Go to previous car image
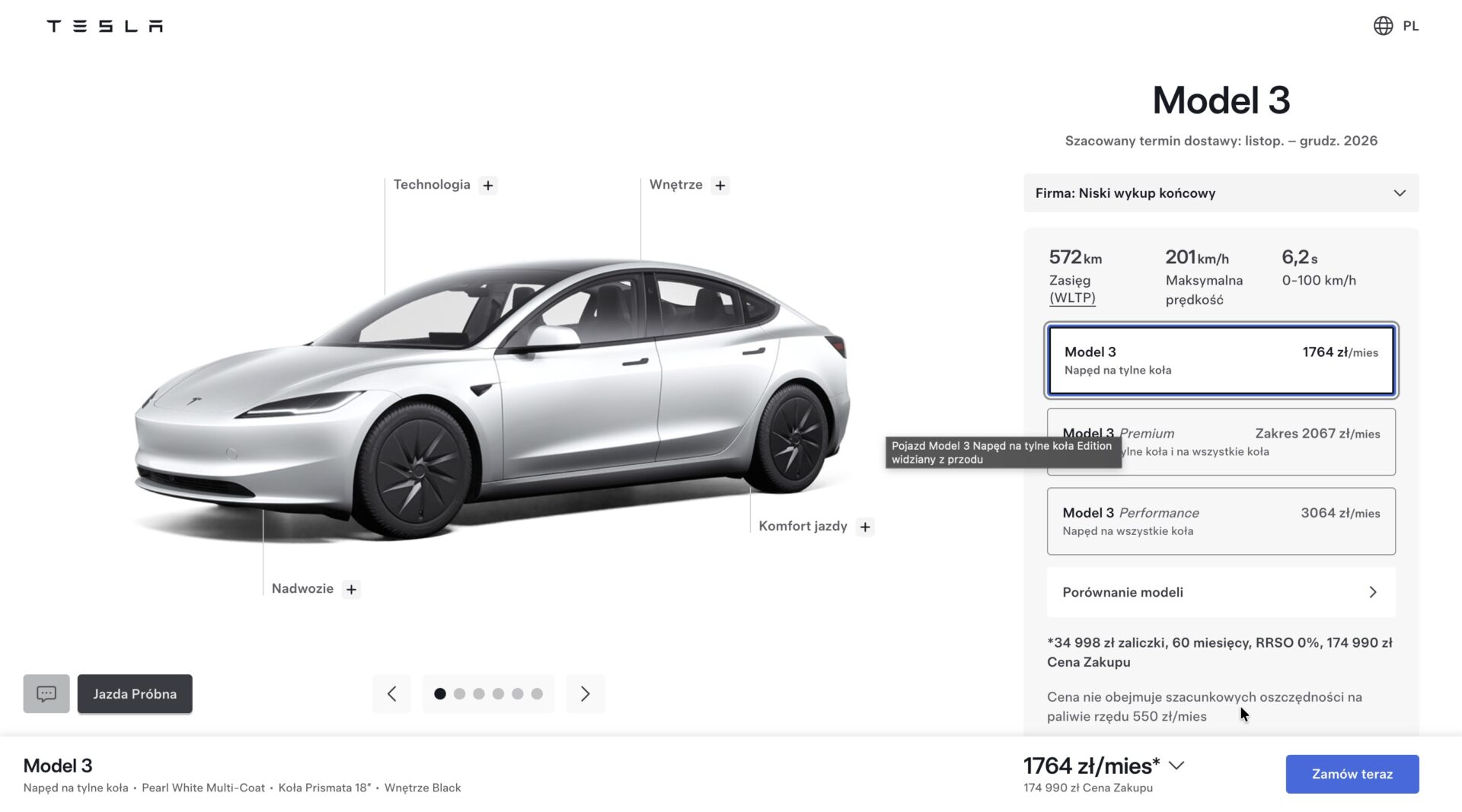Screen dimensions: 1462x812 click(x=391, y=693)
